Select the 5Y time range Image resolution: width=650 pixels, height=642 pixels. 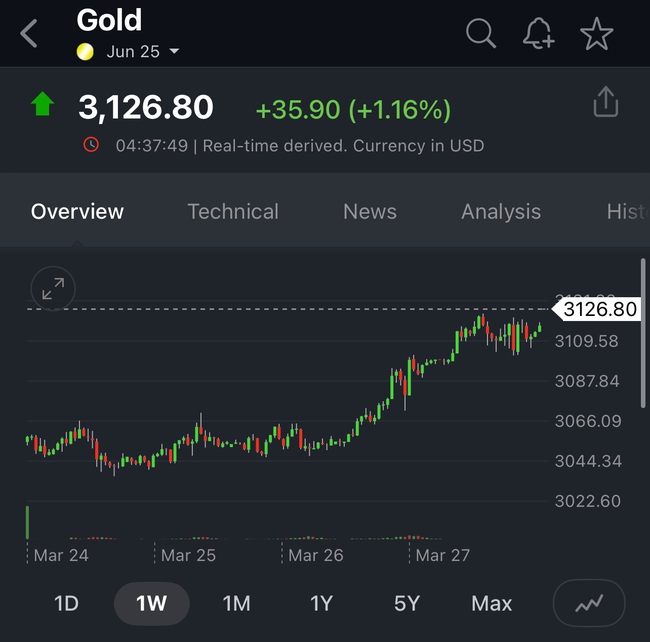pos(407,603)
